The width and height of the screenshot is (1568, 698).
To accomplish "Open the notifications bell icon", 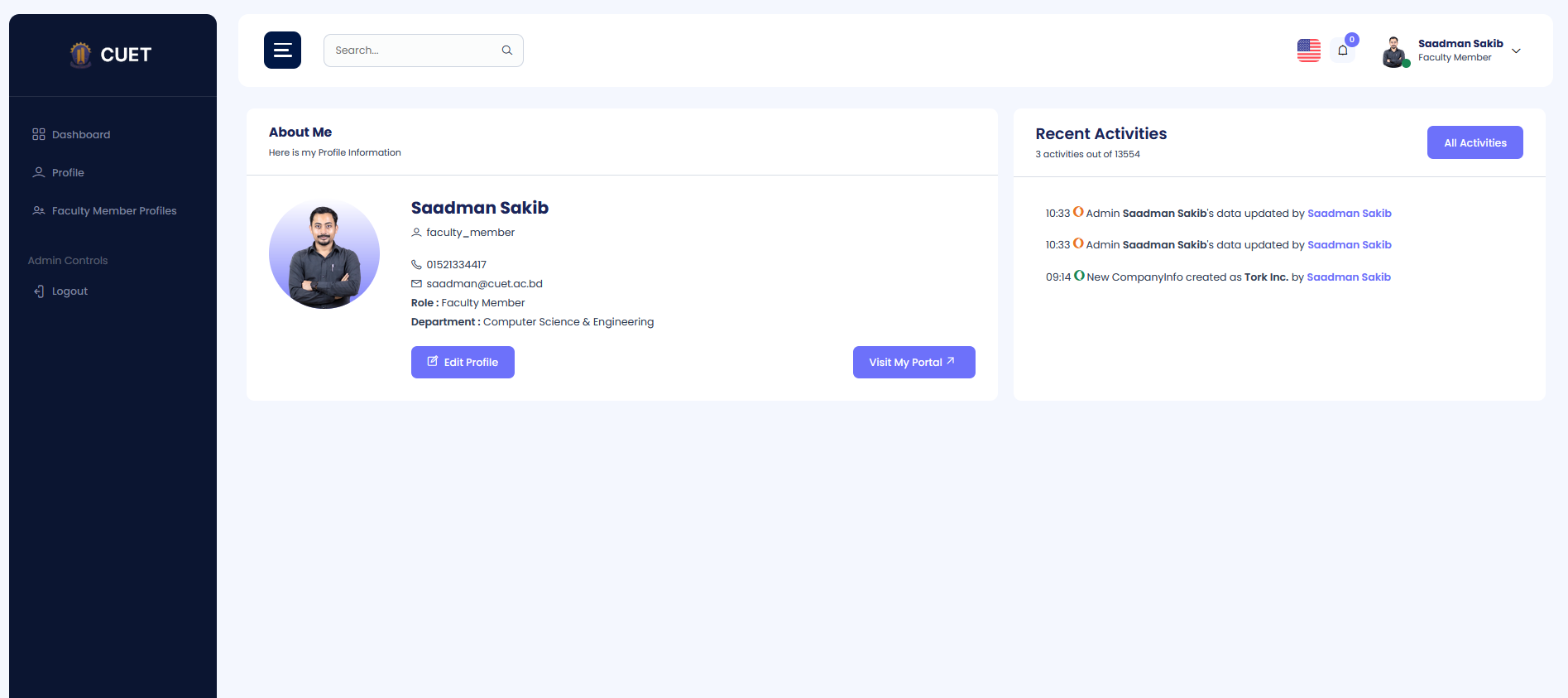I will point(1342,51).
